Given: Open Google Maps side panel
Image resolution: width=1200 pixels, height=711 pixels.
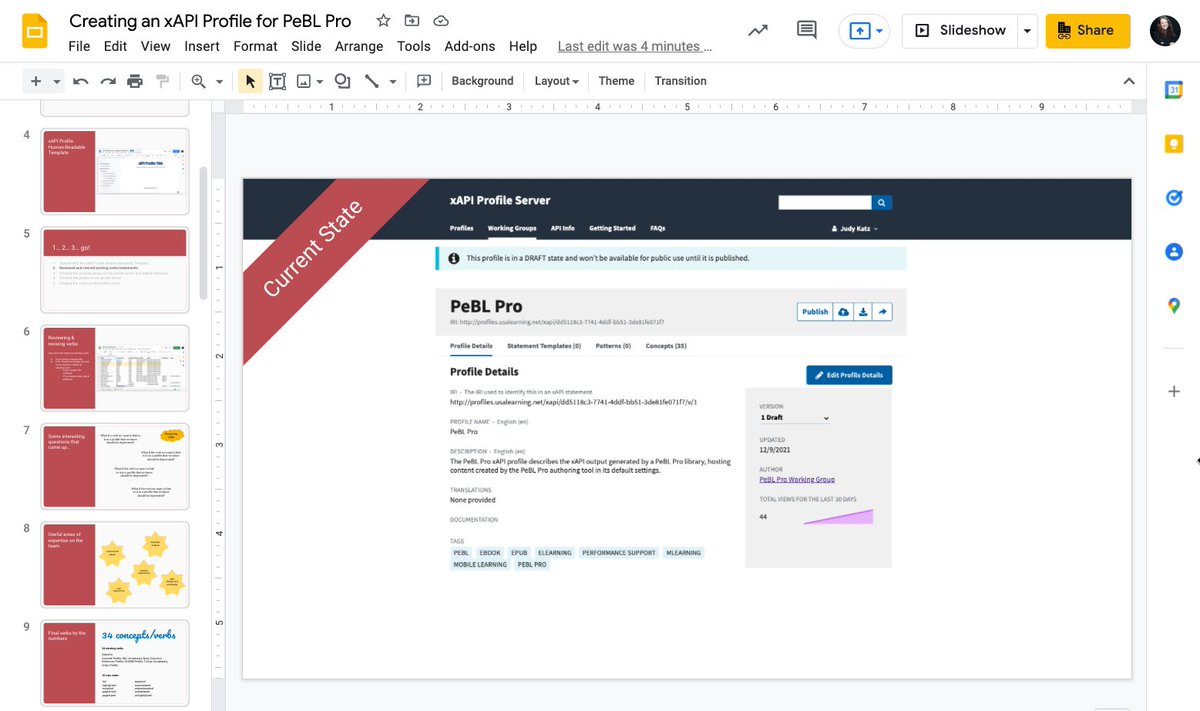Looking at the screenshot, I should pos(1174,306).
